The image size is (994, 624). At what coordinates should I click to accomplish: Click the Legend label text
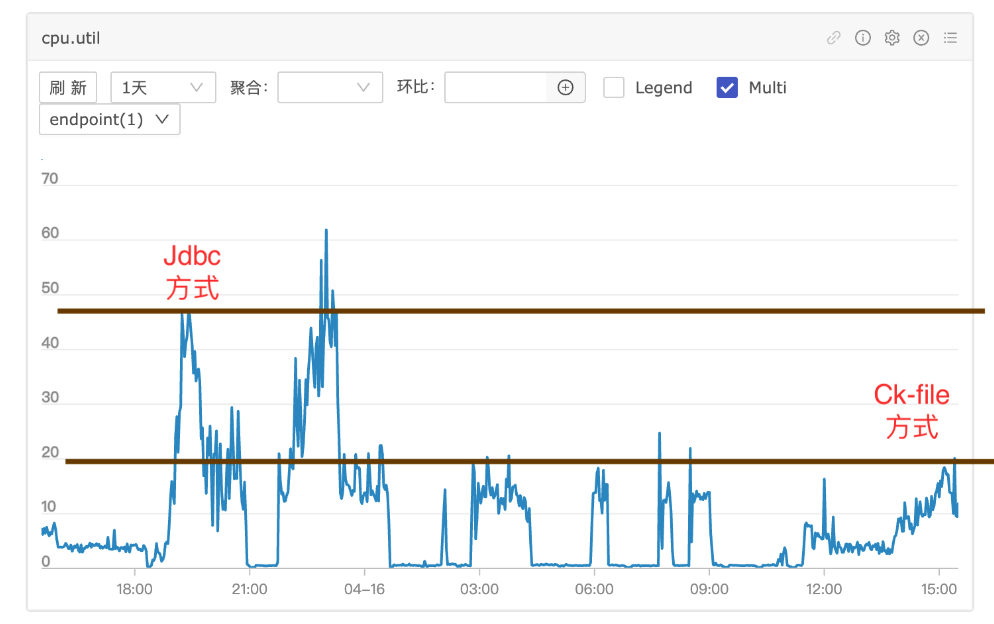[663, 88]
